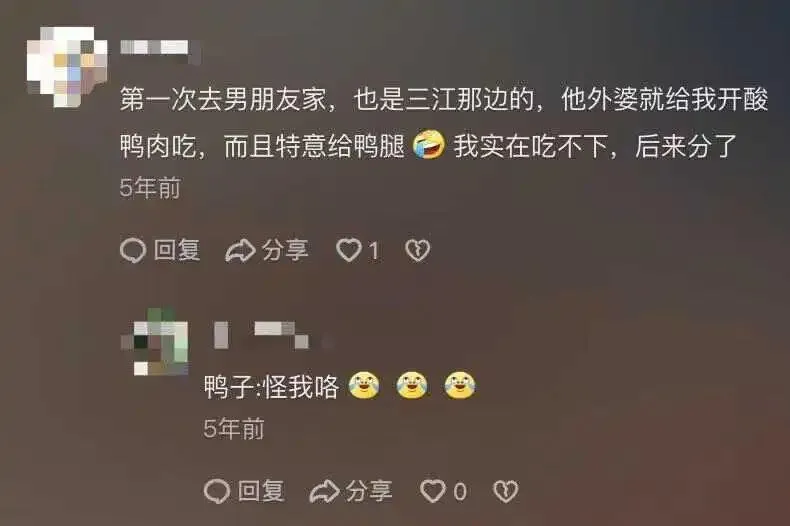Open the profile avatar of the 酸鸭肉 commenter
This screenshot has height=526, width=790.
pos(67,66)
